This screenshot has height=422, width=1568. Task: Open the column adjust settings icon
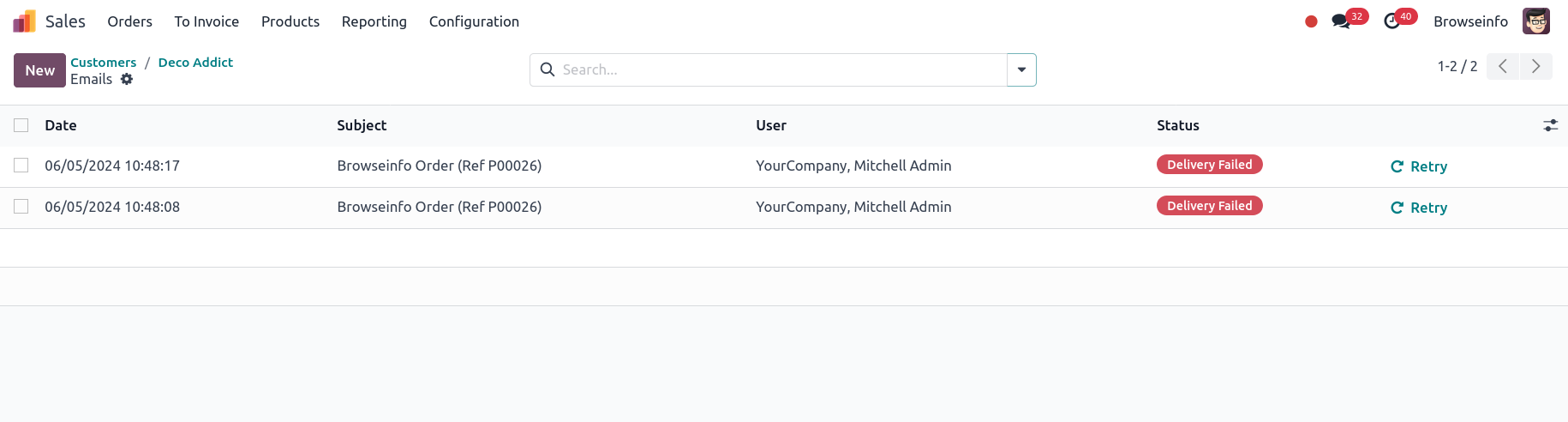click(x=1550, y=125)
